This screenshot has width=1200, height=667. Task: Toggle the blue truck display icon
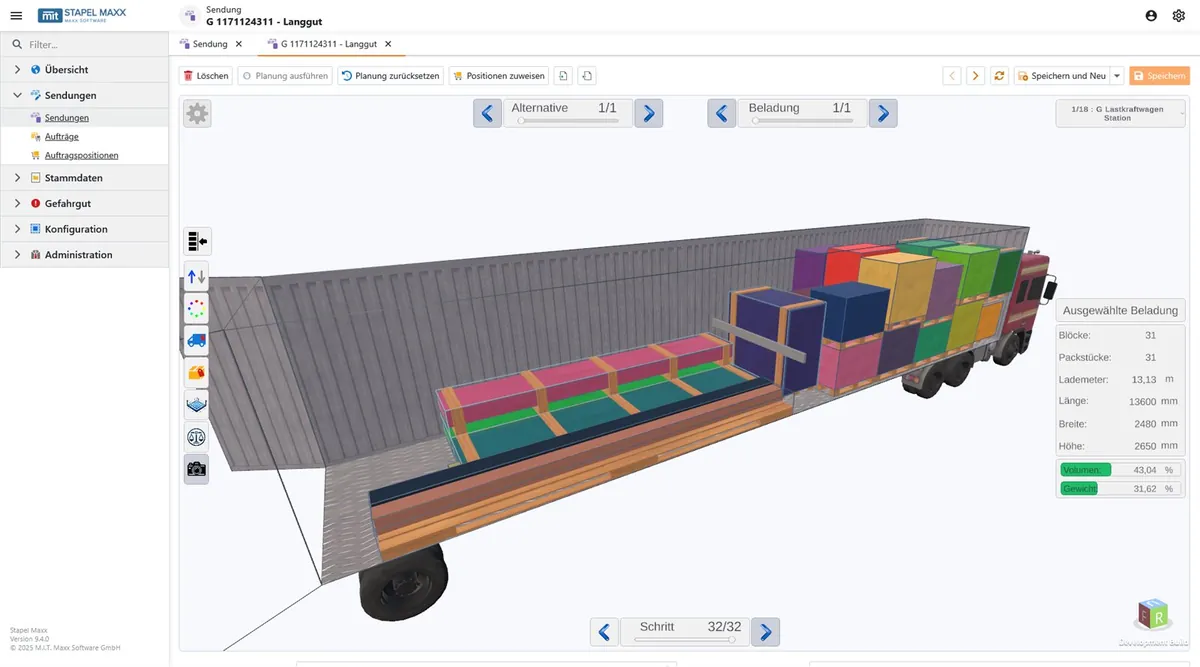[x=197, y=340]
